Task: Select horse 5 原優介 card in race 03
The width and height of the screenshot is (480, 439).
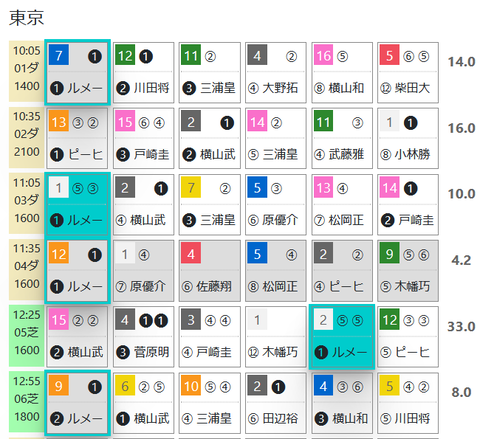Action: pos(276,204)
